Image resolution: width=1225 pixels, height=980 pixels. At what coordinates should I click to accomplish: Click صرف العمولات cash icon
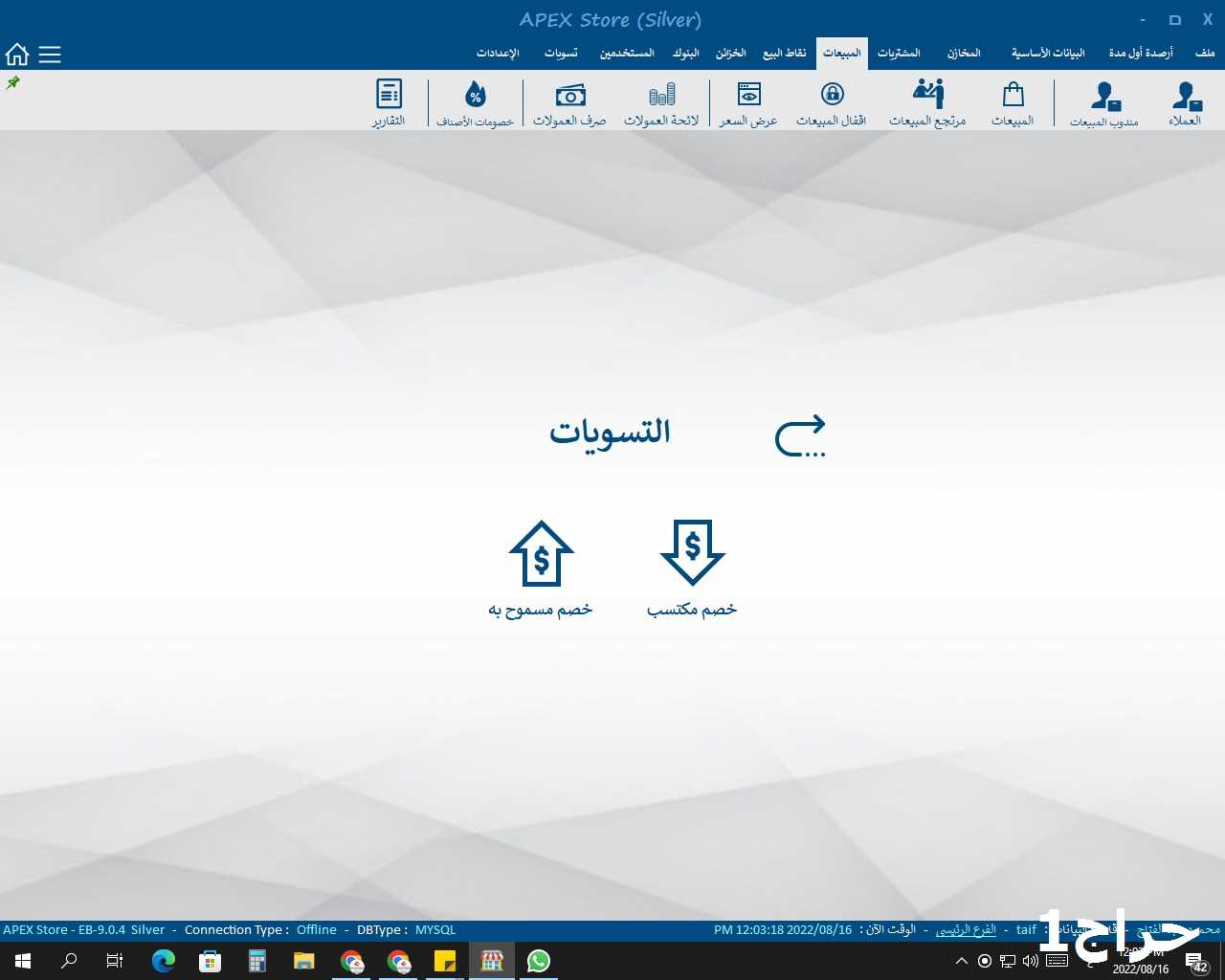tap(569, 102)
